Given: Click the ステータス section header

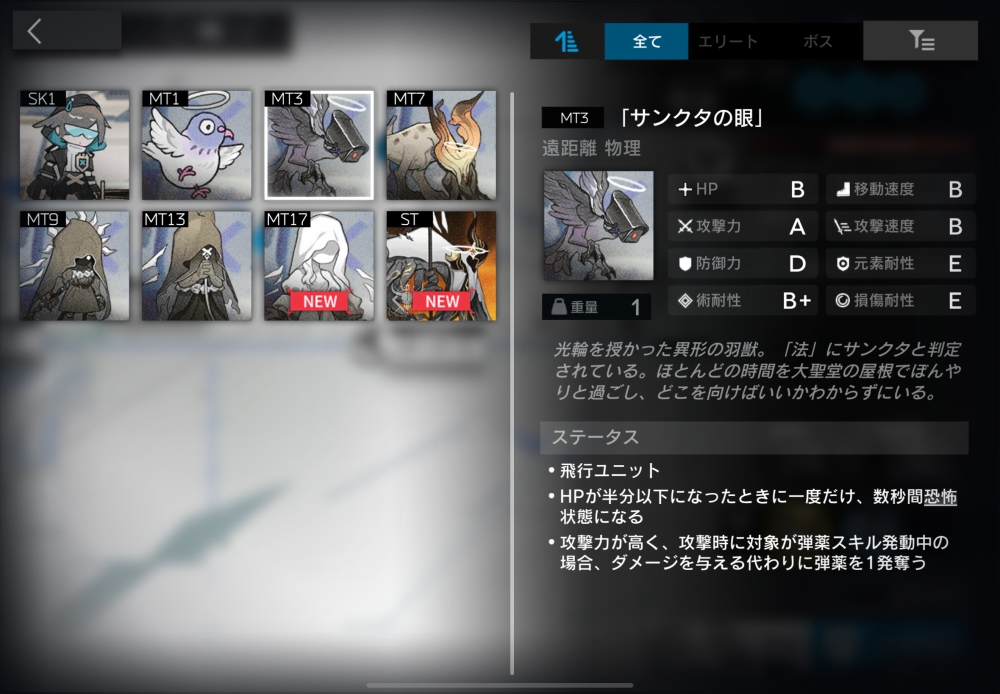Looking at the screenshot, I should coord(754,438).
